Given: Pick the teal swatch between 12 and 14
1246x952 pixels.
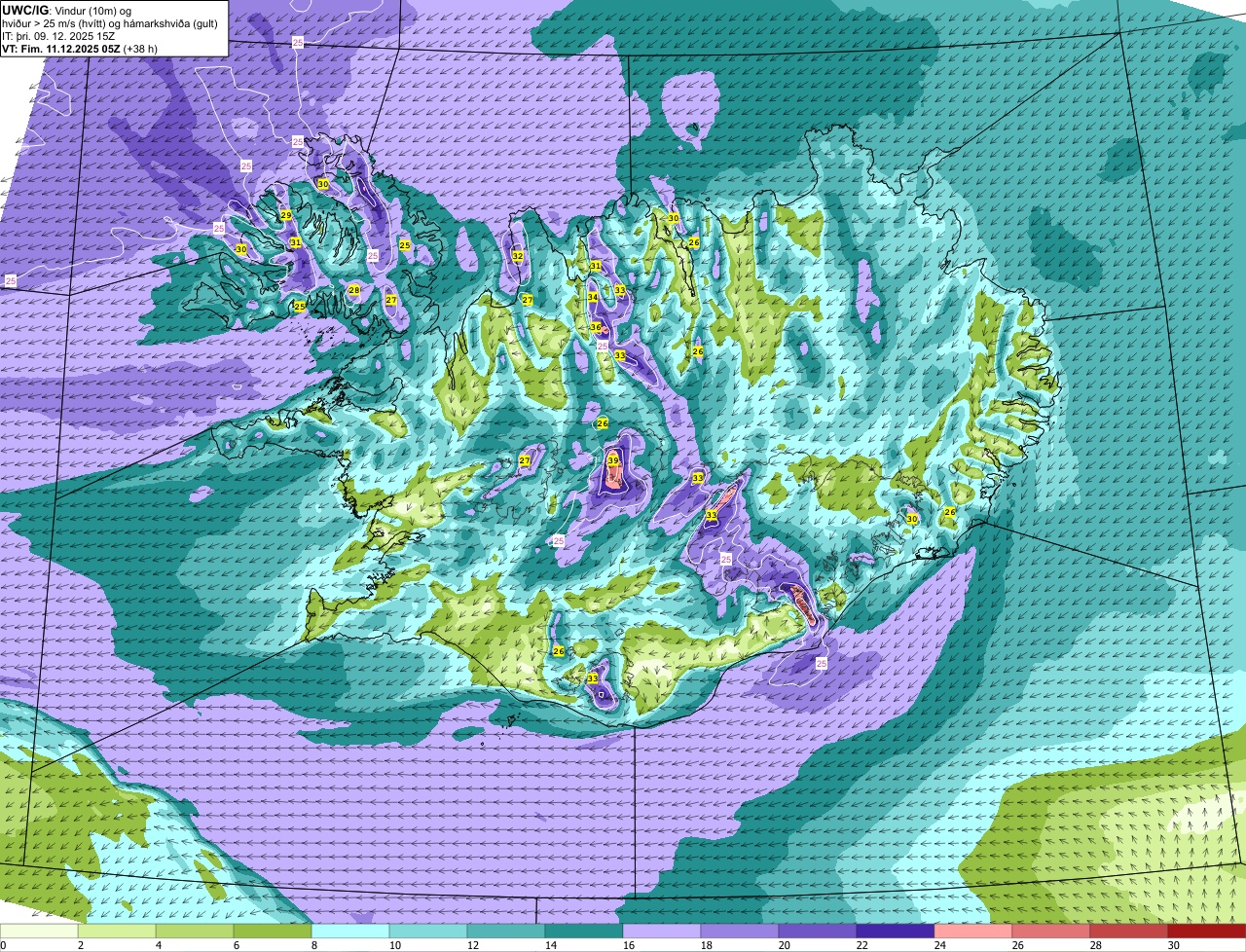Looking at the screenshot, I should tap(506, 932).
